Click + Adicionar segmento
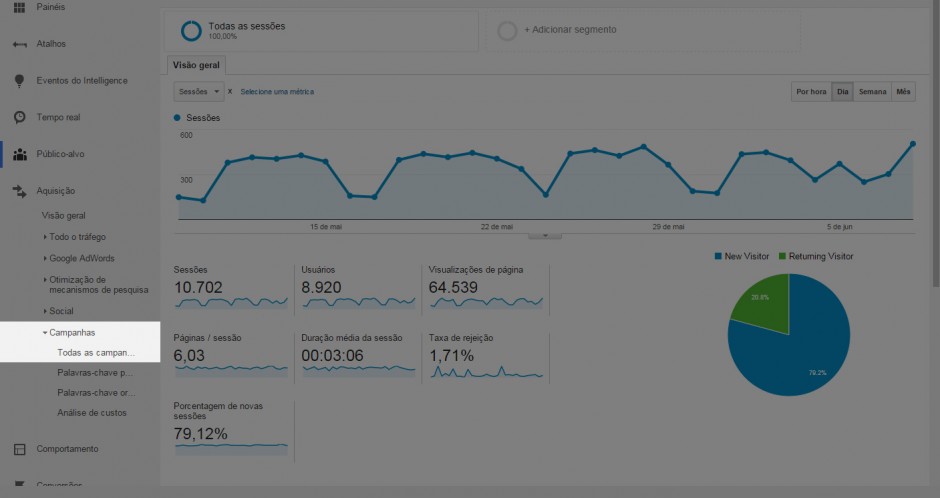 (x=570, y=30)
